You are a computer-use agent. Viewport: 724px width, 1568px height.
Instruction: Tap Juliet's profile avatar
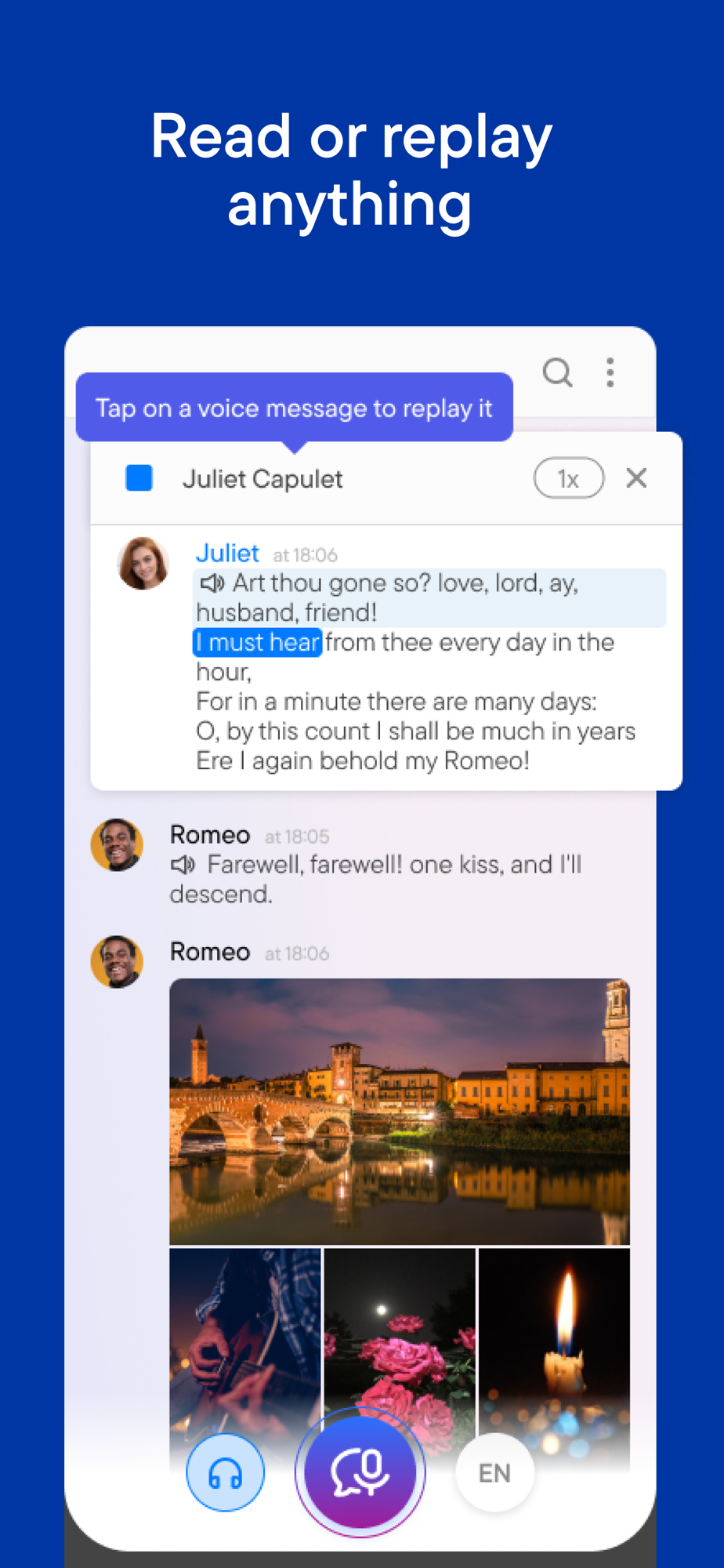tap(143, 563)
